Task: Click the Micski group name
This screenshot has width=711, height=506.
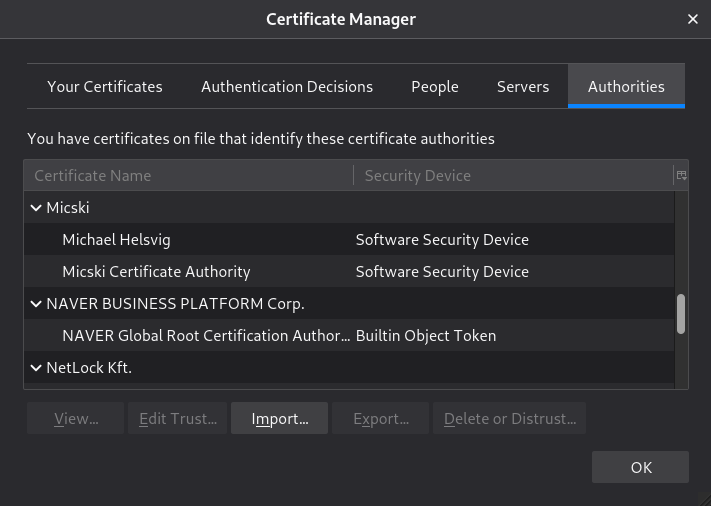Action: click(x=68, y=208)
